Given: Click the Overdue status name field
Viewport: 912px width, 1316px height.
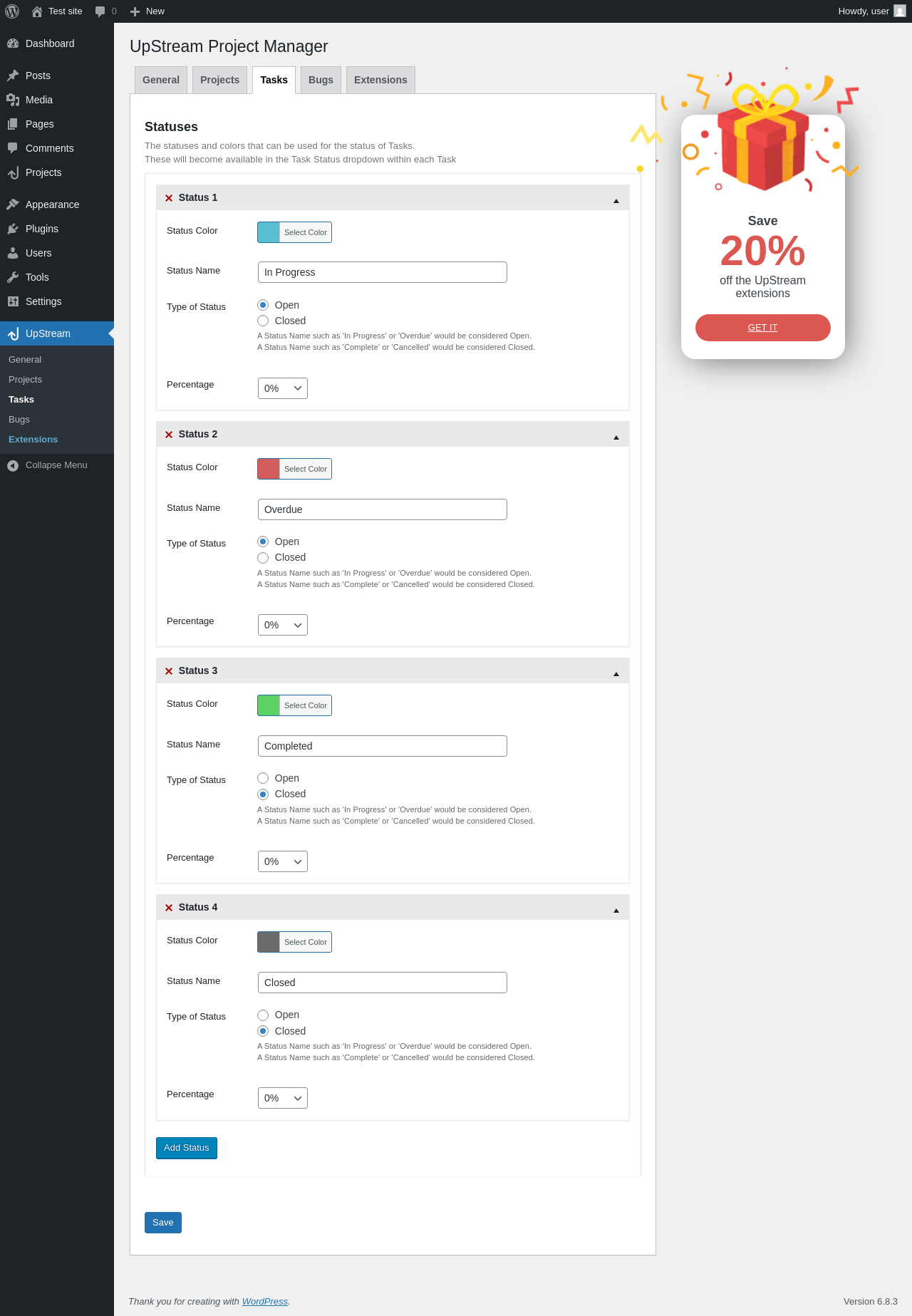Looking at the screenshot, I should click(x=383, y=509).
